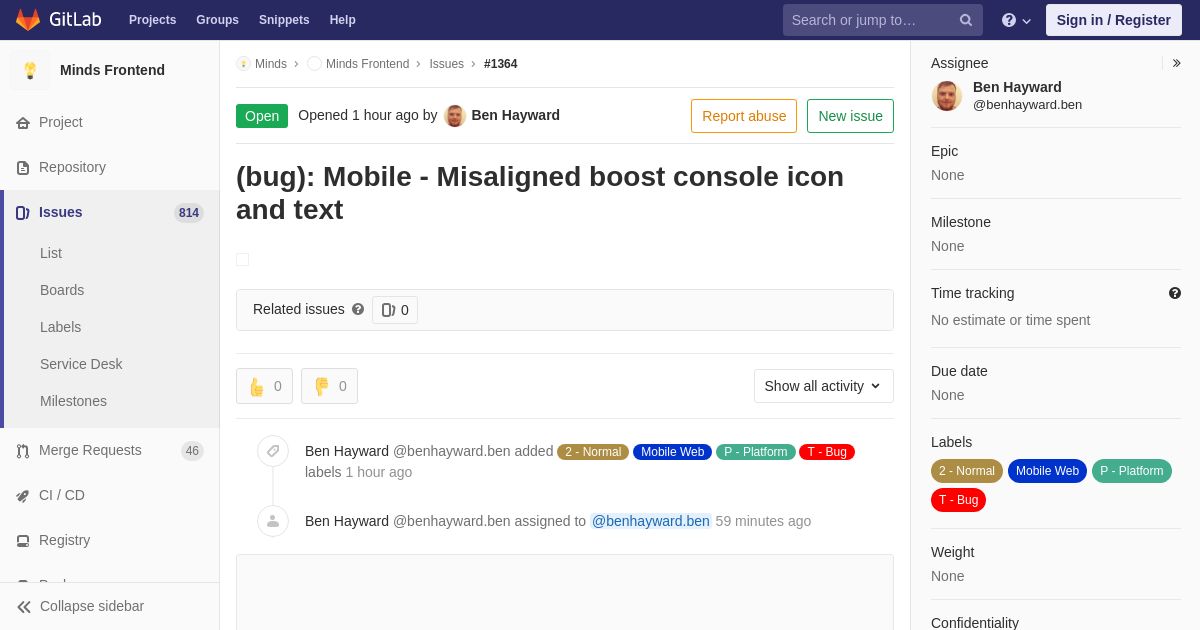
Task: Click the Issues icon in sidebar
Action: (23, 213)
